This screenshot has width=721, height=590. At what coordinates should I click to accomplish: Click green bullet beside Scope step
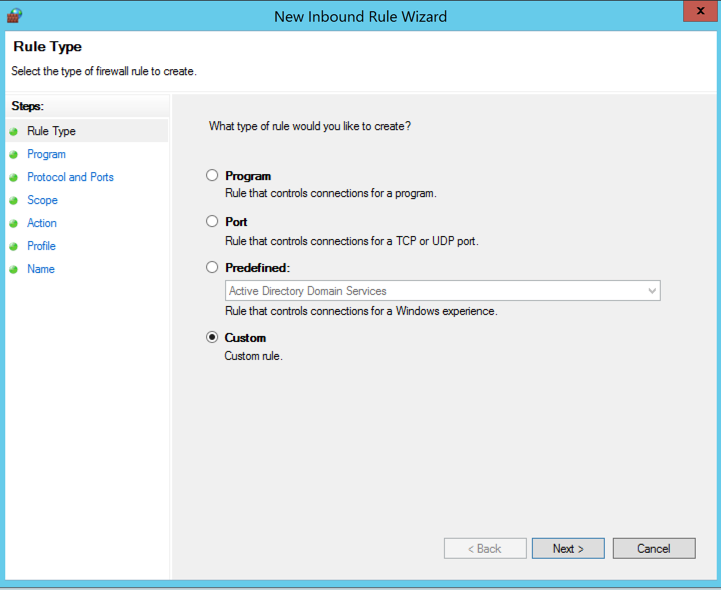tap(14, 200)
